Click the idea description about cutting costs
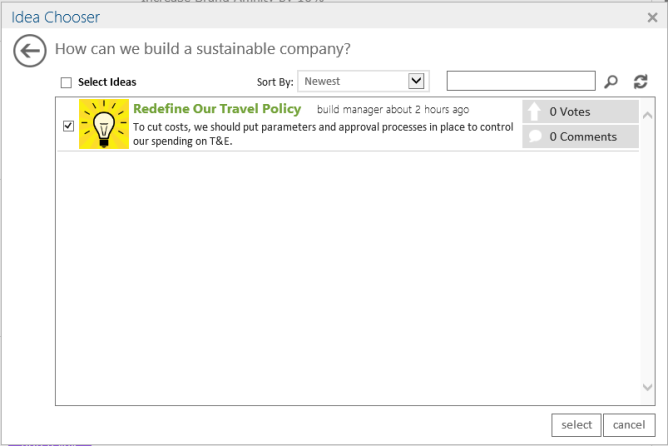Image resolution: width=668 pixels, height=446 pixels. pyautogui.click(x=323, y=135)
